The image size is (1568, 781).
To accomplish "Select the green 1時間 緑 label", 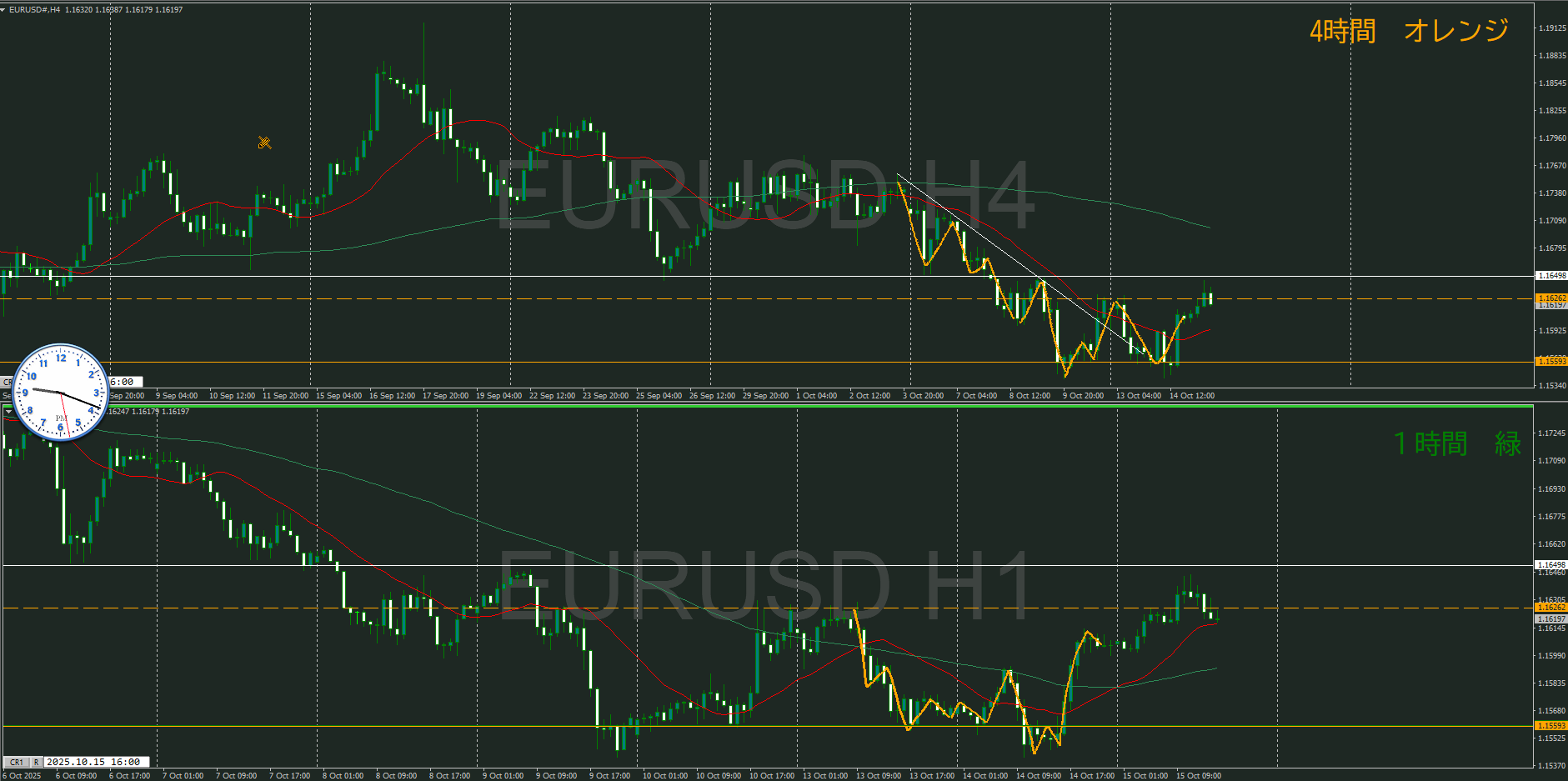I will [1456, 443].
